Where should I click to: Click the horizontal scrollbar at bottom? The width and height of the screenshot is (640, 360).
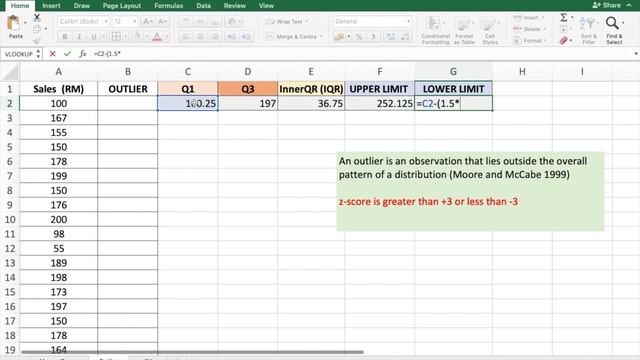coord(192,352)
